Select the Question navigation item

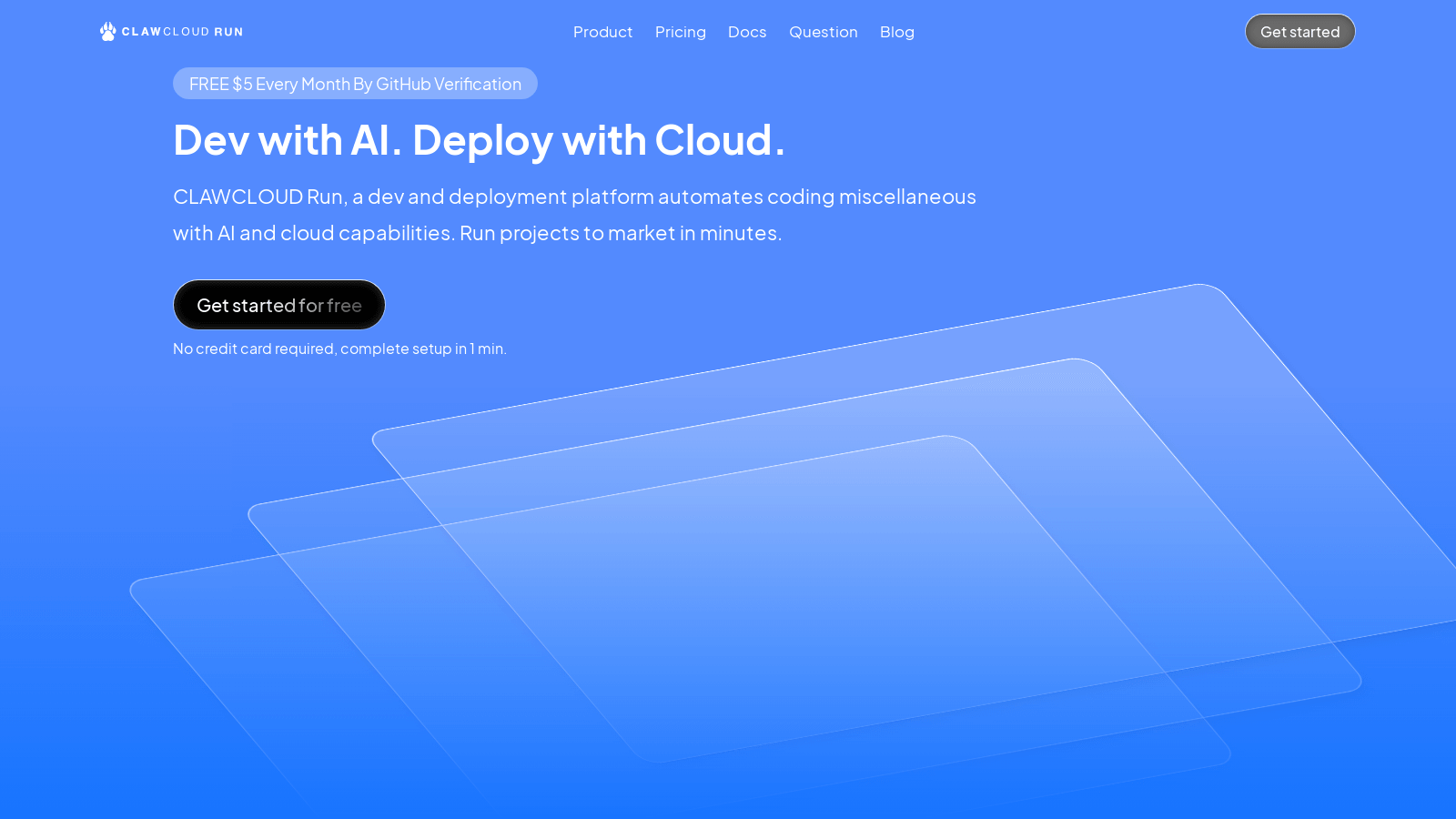(x=824, y=32)
